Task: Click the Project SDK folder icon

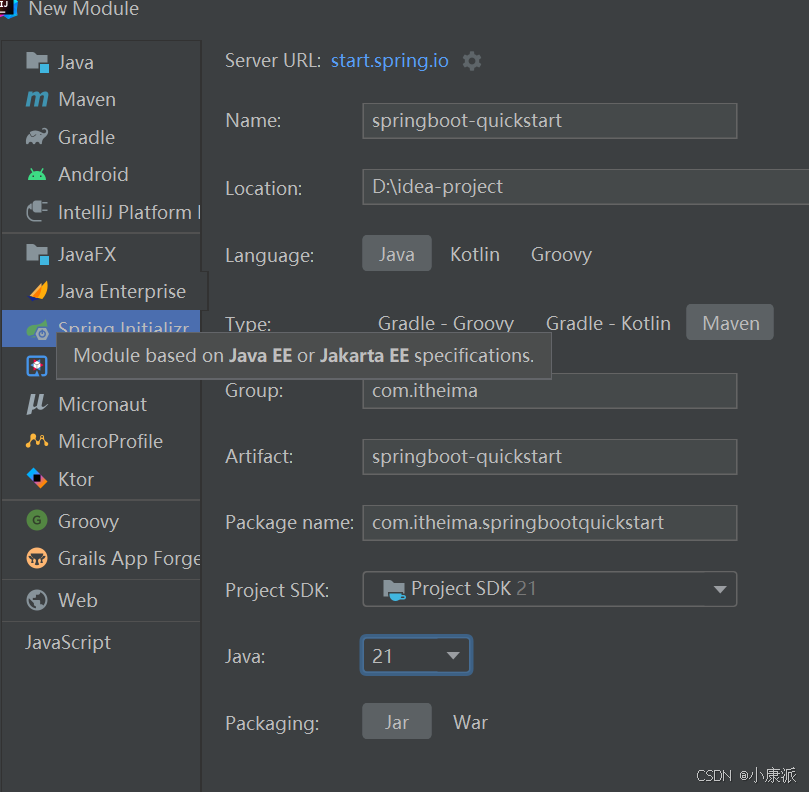Action: 394,589
